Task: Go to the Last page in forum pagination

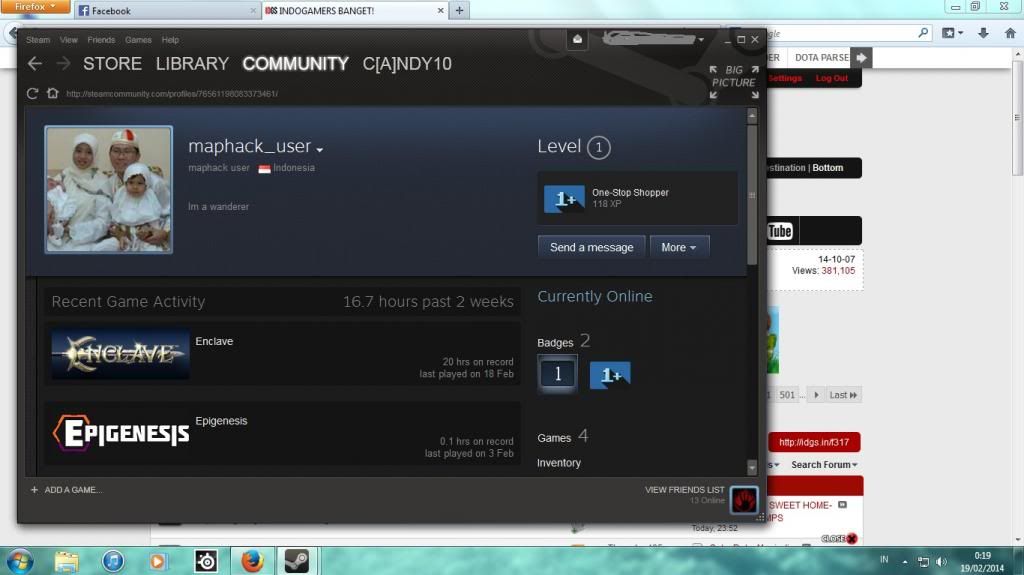Action: tap(843, 395)
